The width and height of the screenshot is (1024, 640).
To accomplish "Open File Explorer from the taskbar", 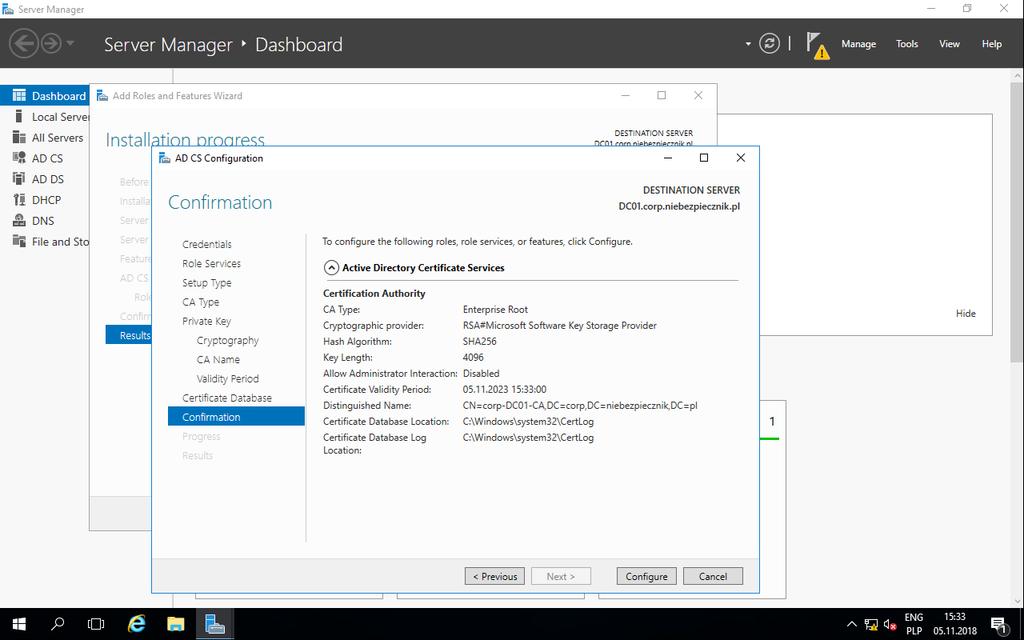I will pyautogui.click(x=176, y=624).
